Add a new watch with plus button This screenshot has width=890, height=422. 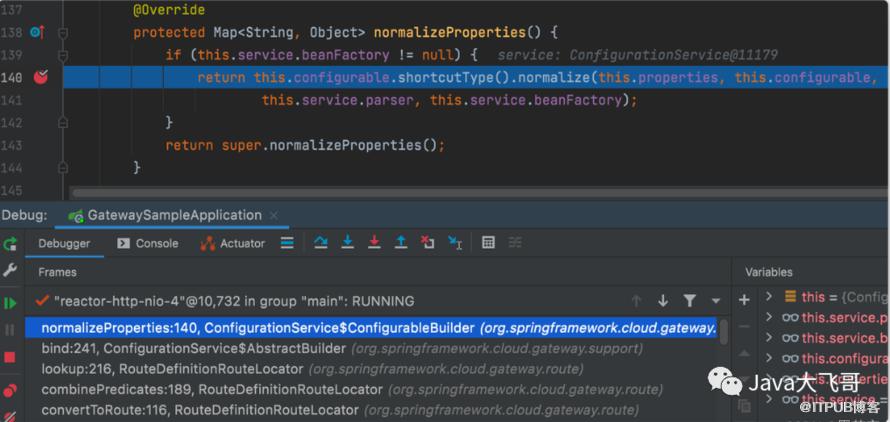(744, 300)
